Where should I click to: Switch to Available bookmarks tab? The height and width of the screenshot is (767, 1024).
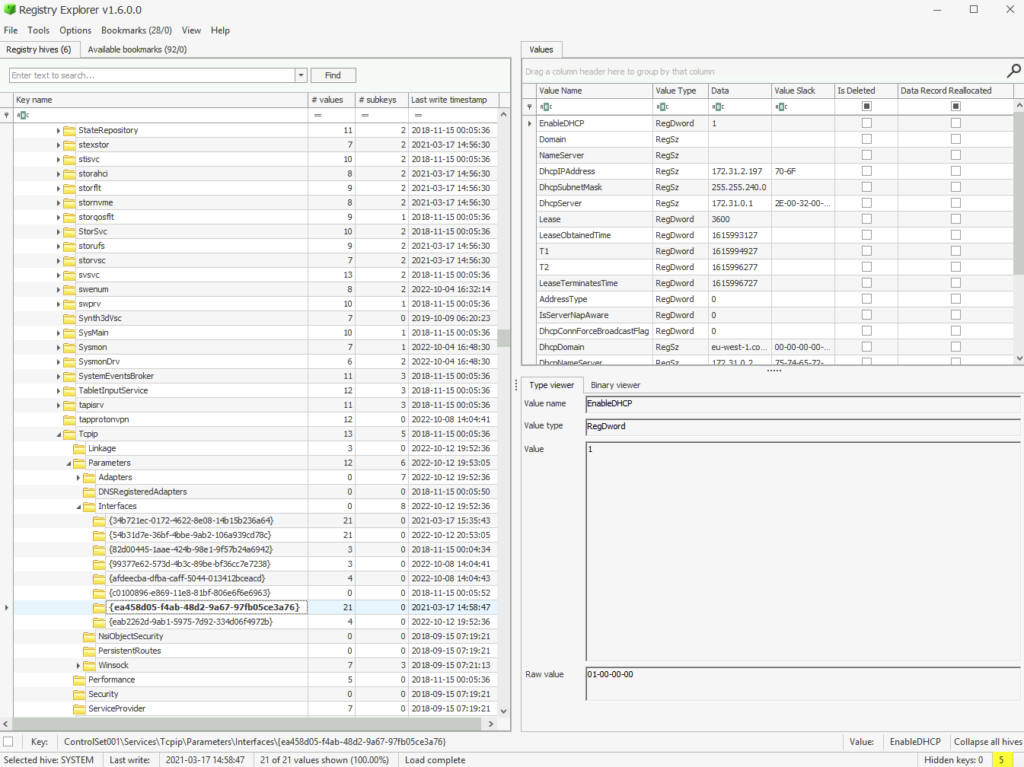137,50
